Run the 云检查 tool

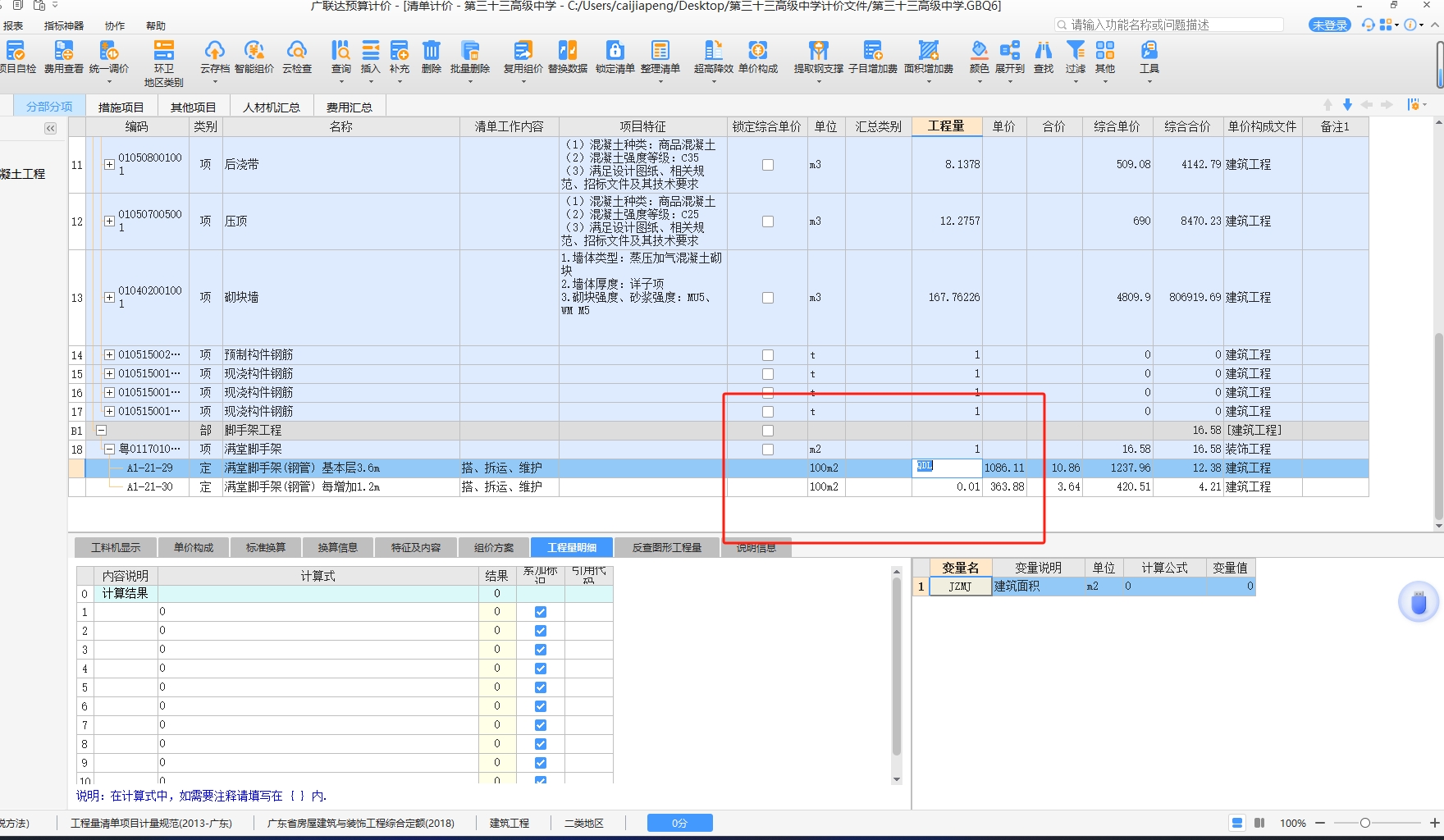tap(297, 57)
